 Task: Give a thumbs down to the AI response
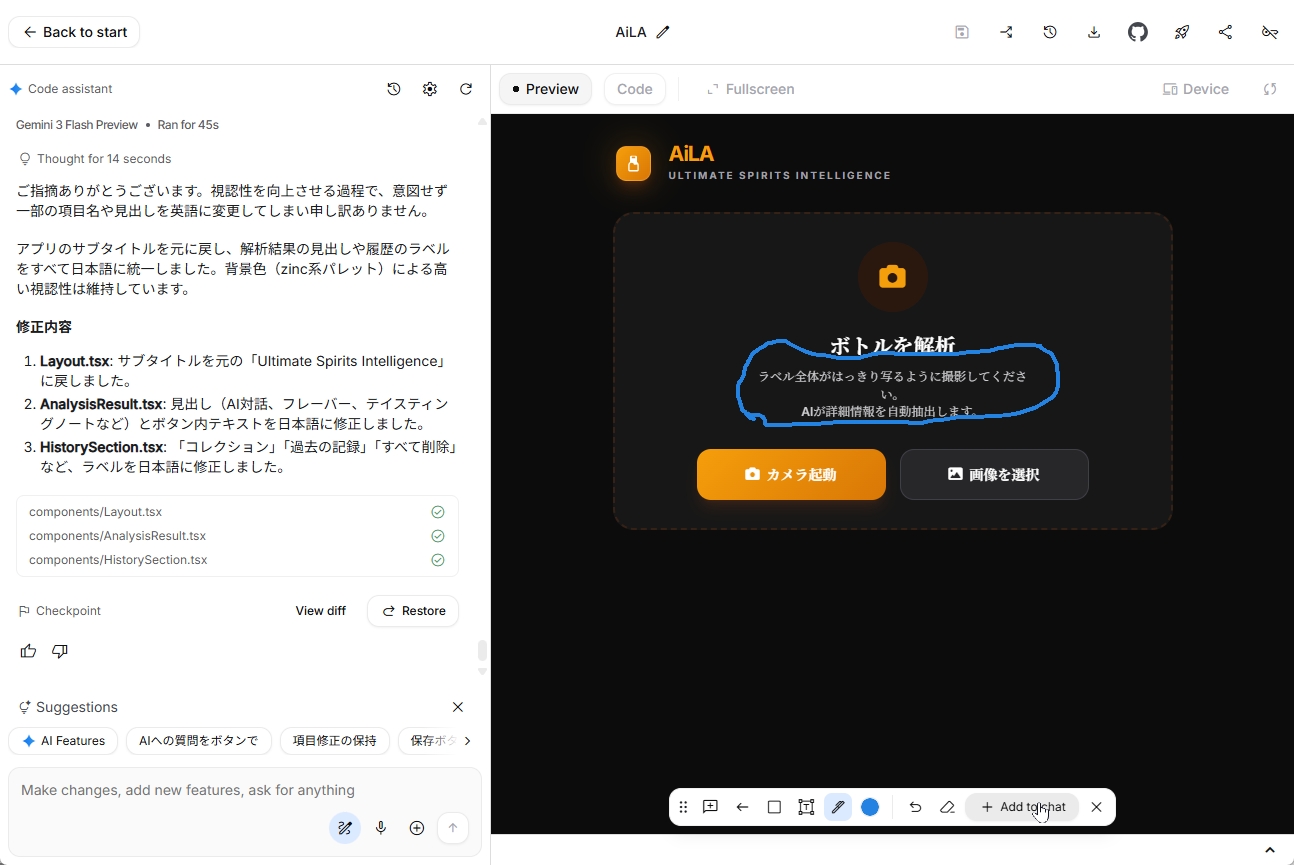point(59,651)
